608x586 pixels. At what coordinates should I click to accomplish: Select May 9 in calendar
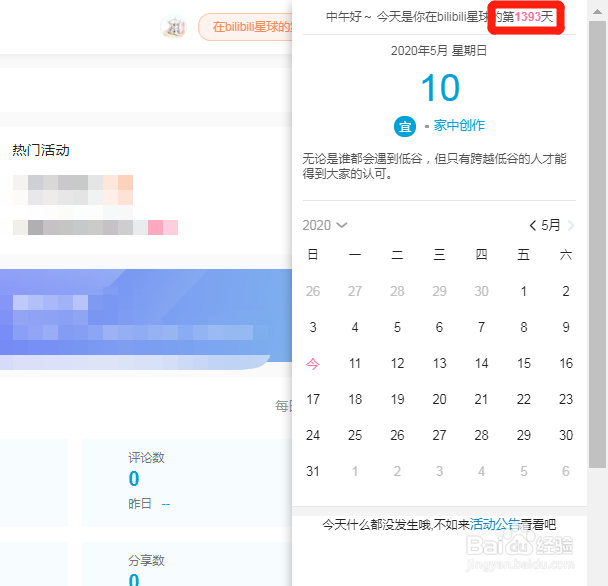point(566,327)
